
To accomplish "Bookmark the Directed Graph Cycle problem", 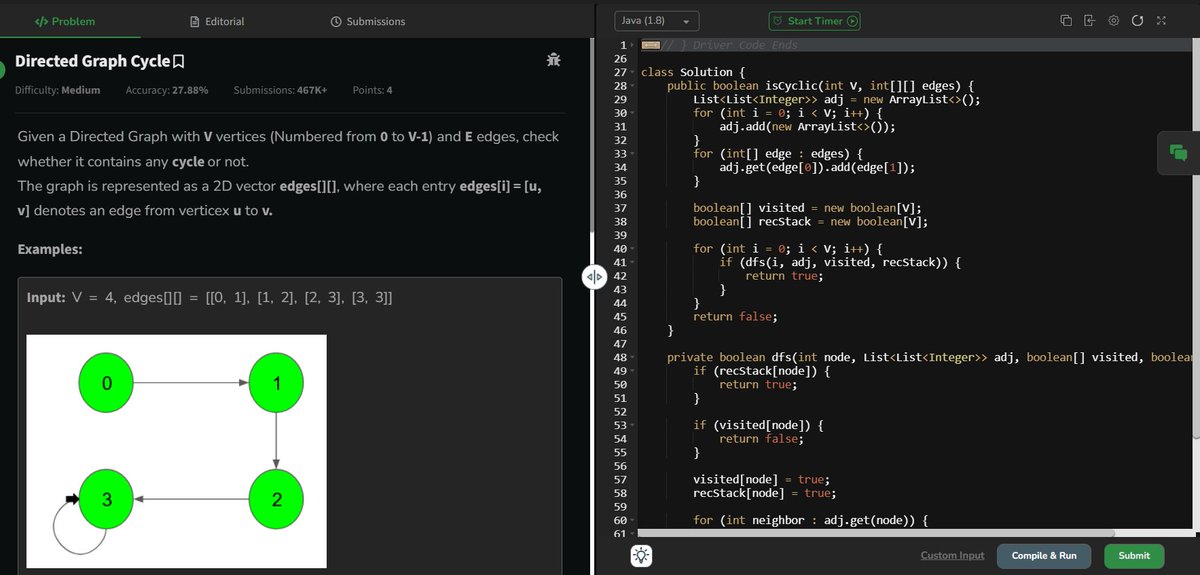I will point(179,62).
